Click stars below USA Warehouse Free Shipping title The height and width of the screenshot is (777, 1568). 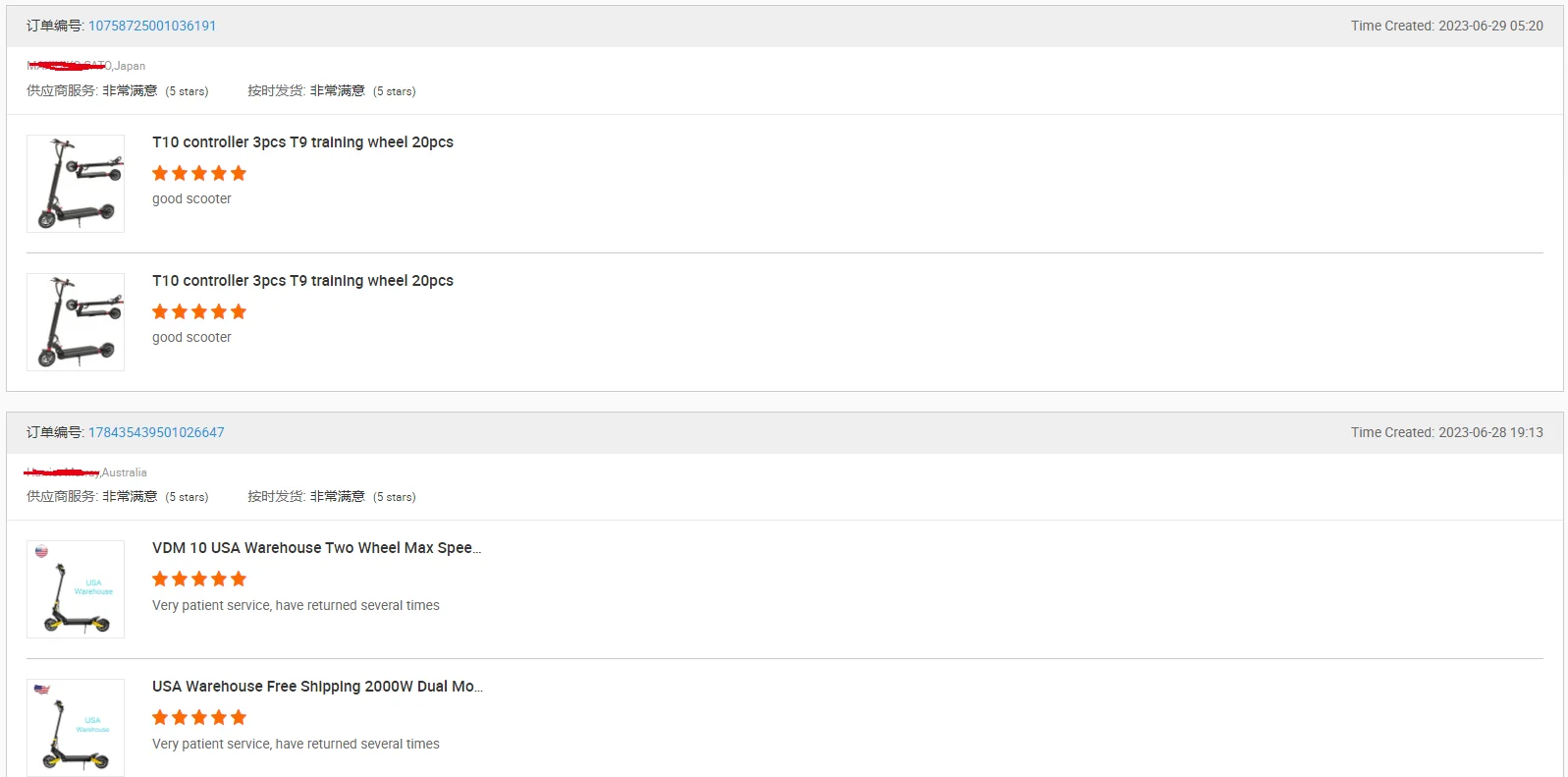(199, 718)
